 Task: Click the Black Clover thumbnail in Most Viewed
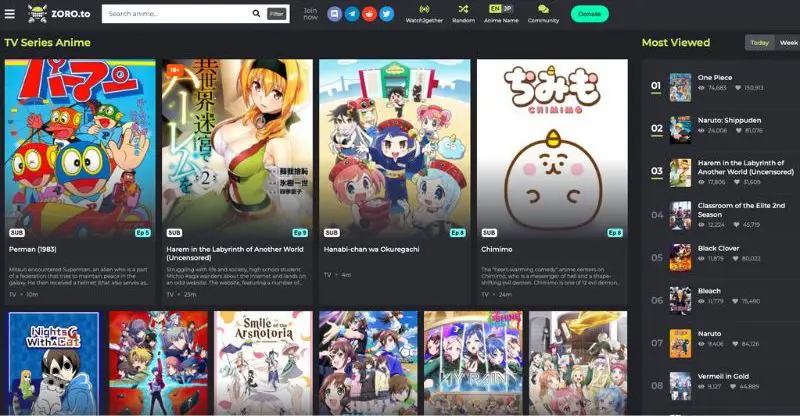[x=680, y=257]
